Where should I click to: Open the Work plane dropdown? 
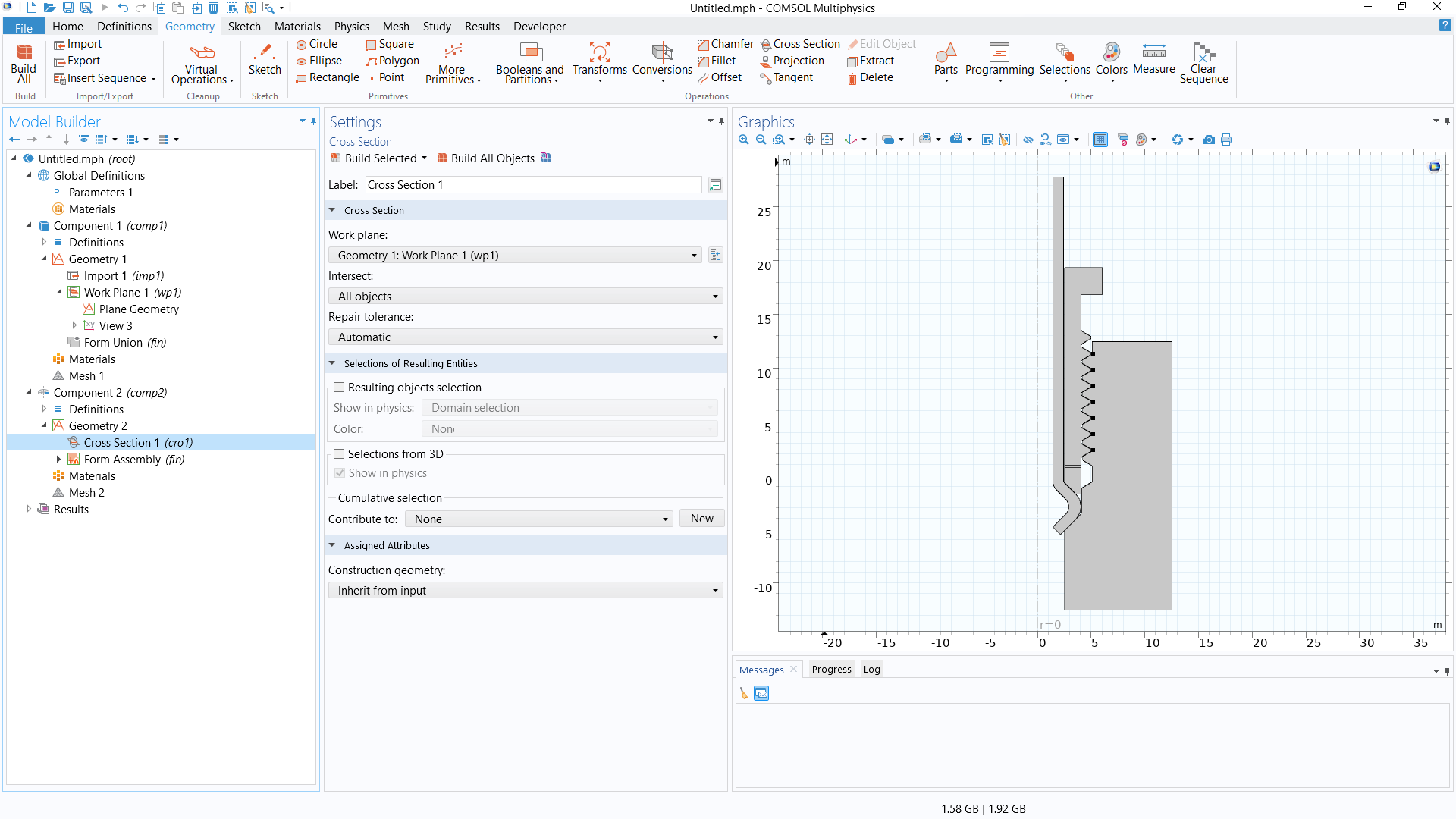516,256
